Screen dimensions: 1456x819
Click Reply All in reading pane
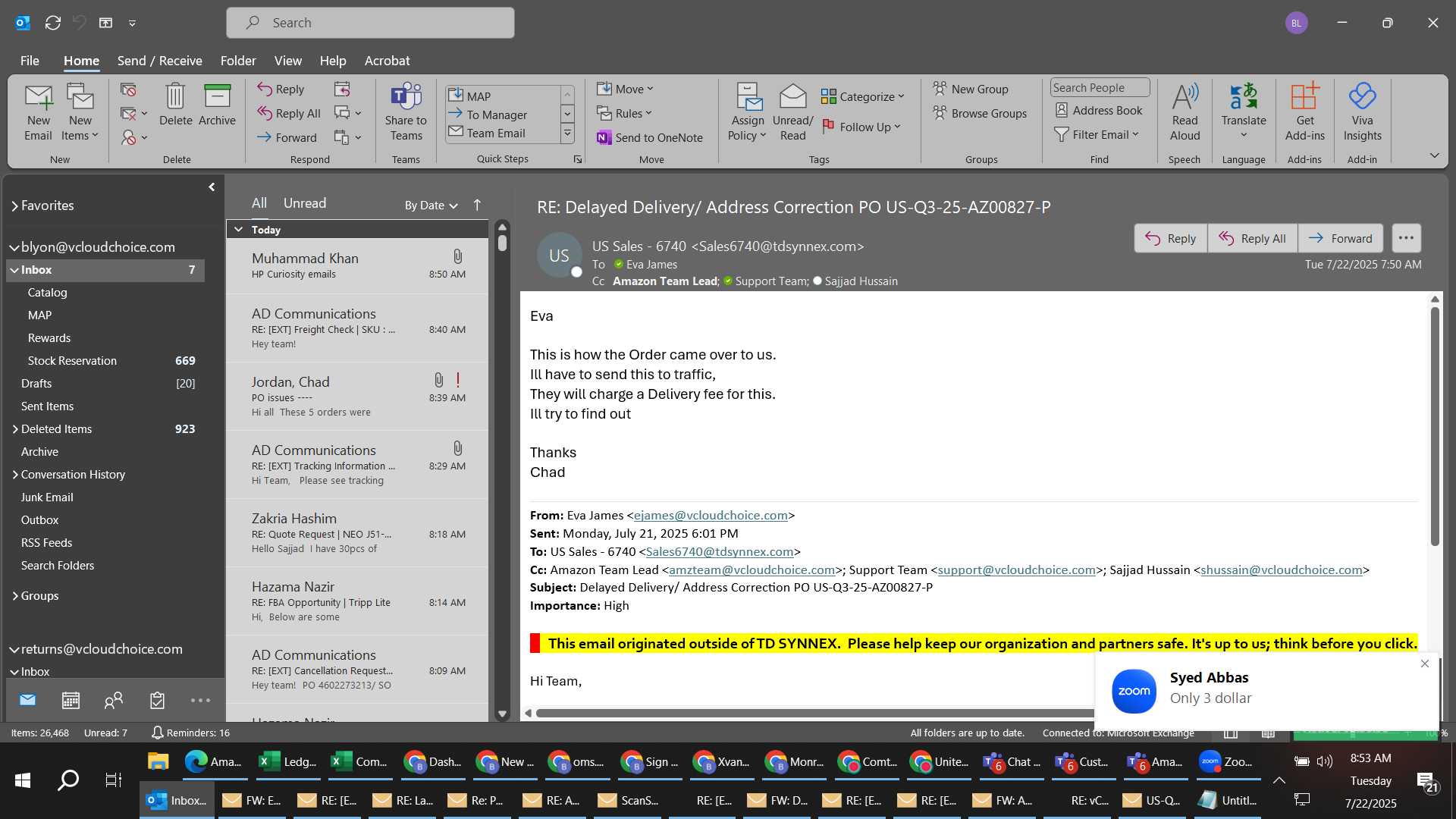point(1253,238)
